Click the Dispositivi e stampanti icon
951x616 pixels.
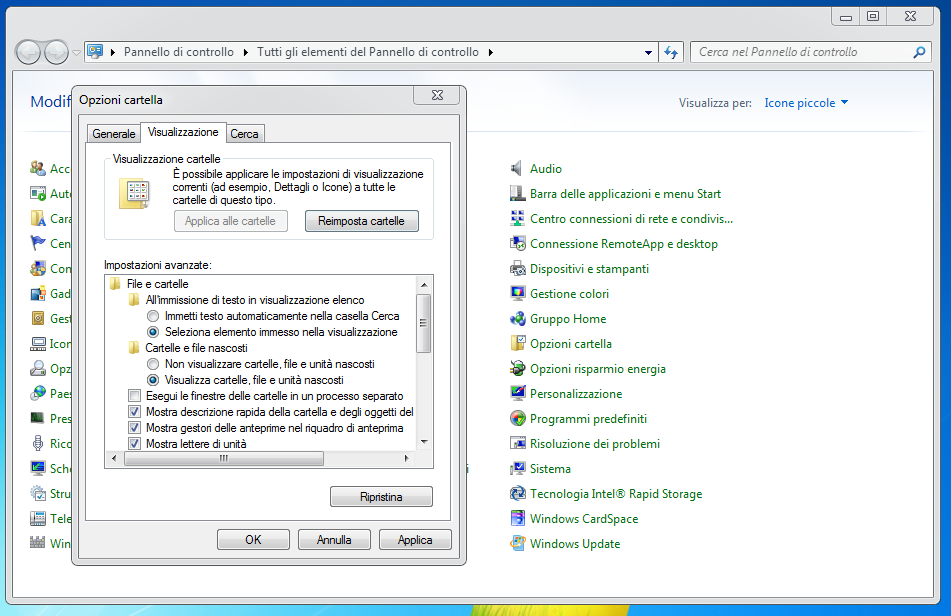[517, 269]
